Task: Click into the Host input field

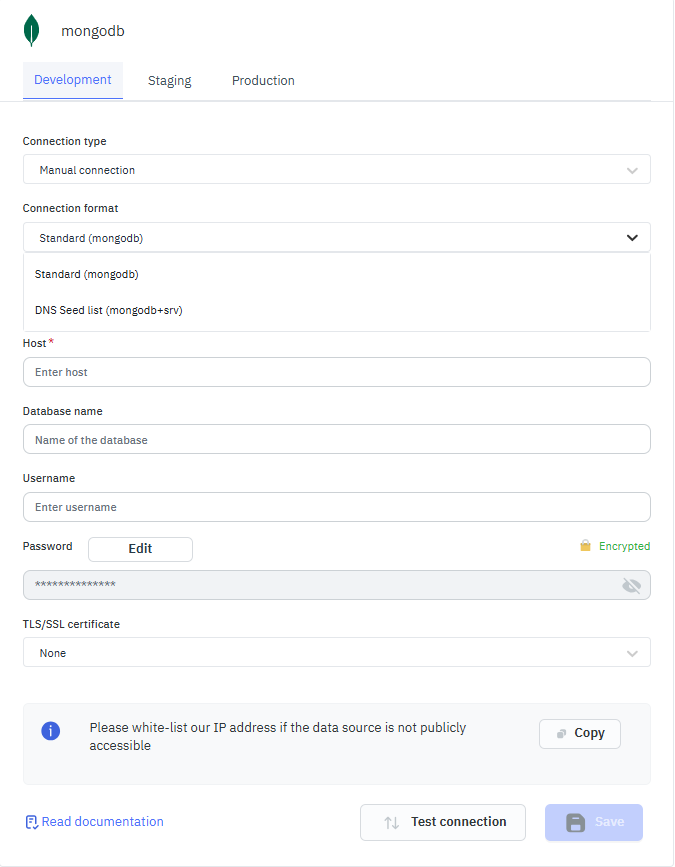Action: [336, 372]
